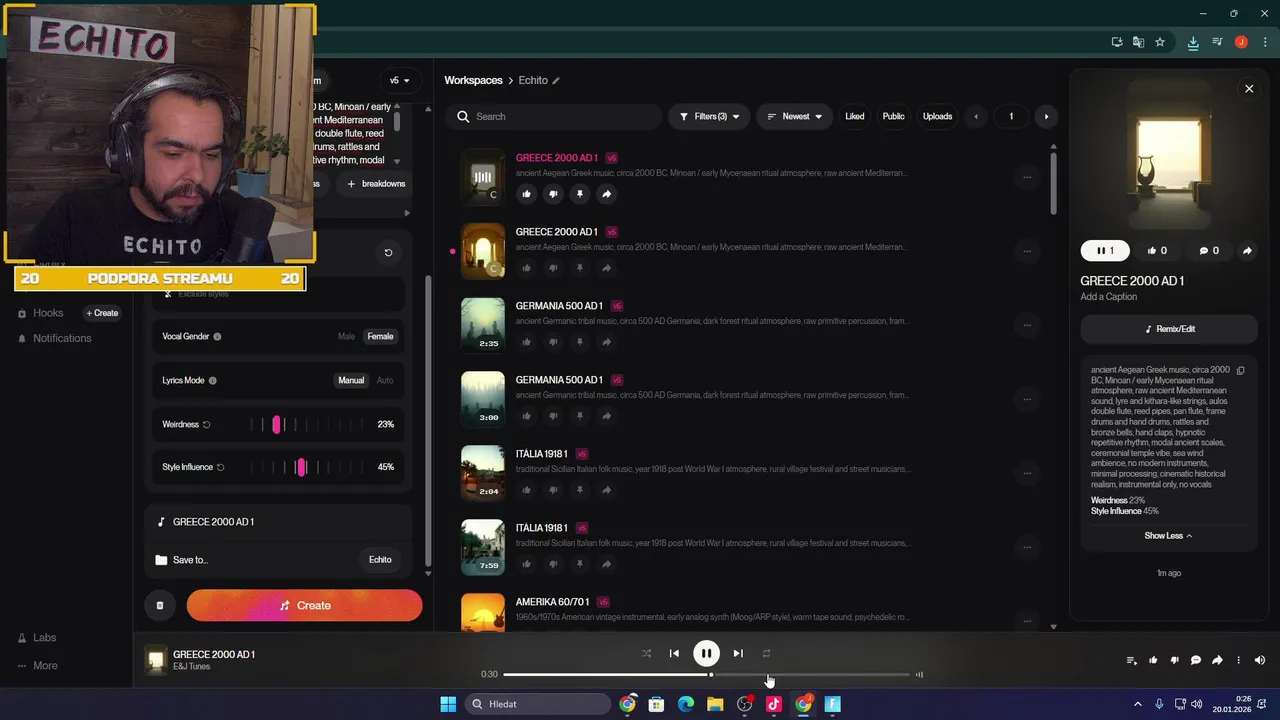Share the GERMANIA 500 AD 1 track timed 3:00
The image size is (1280, 720).
[x=606, y=416]
